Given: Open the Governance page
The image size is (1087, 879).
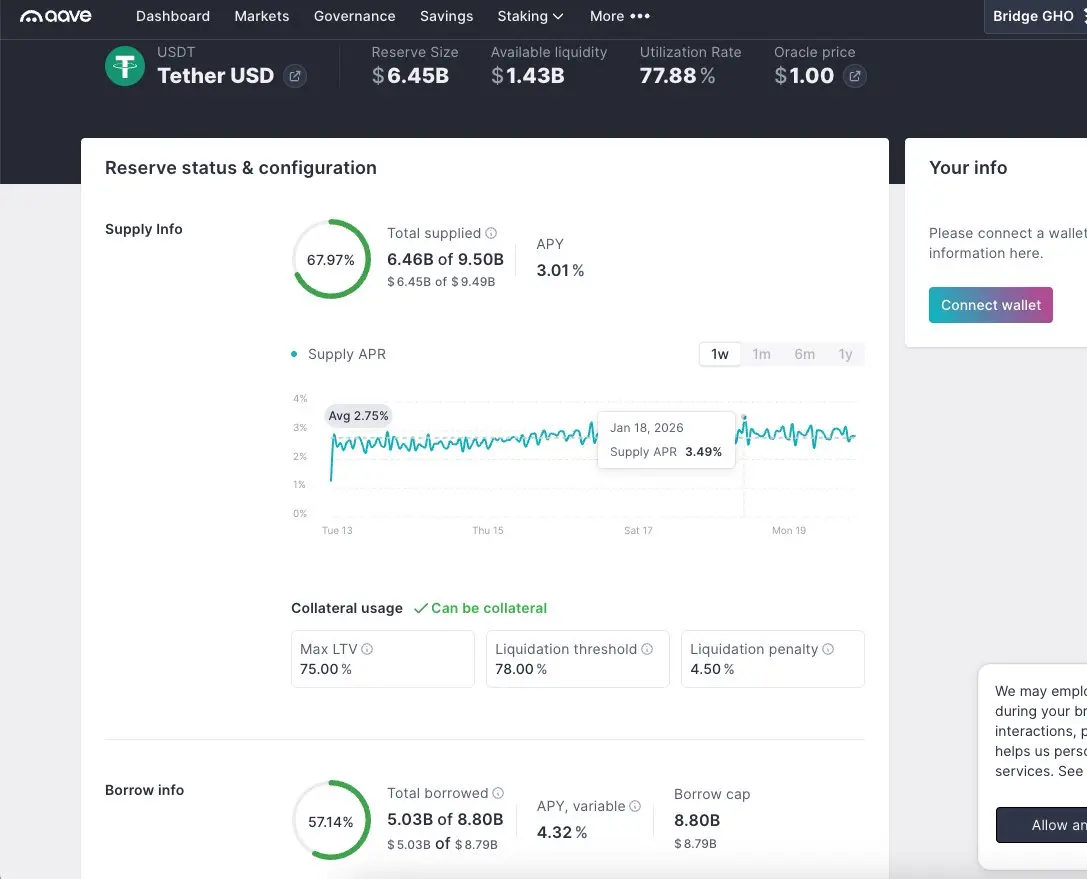Looking at the screenshot, I should (354, 16).
